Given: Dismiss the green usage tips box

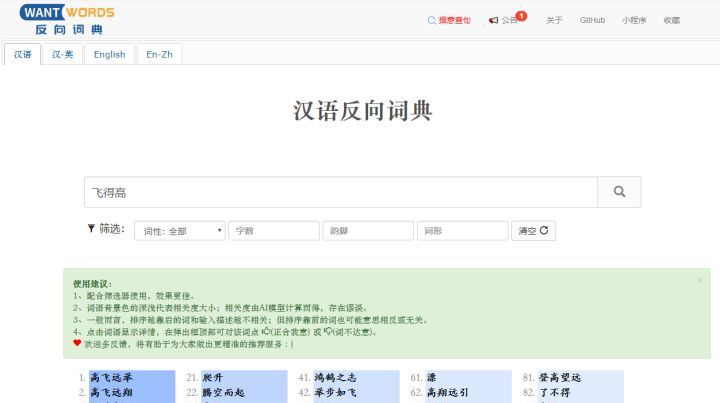Looking at the screenshot, I should 699,280.
